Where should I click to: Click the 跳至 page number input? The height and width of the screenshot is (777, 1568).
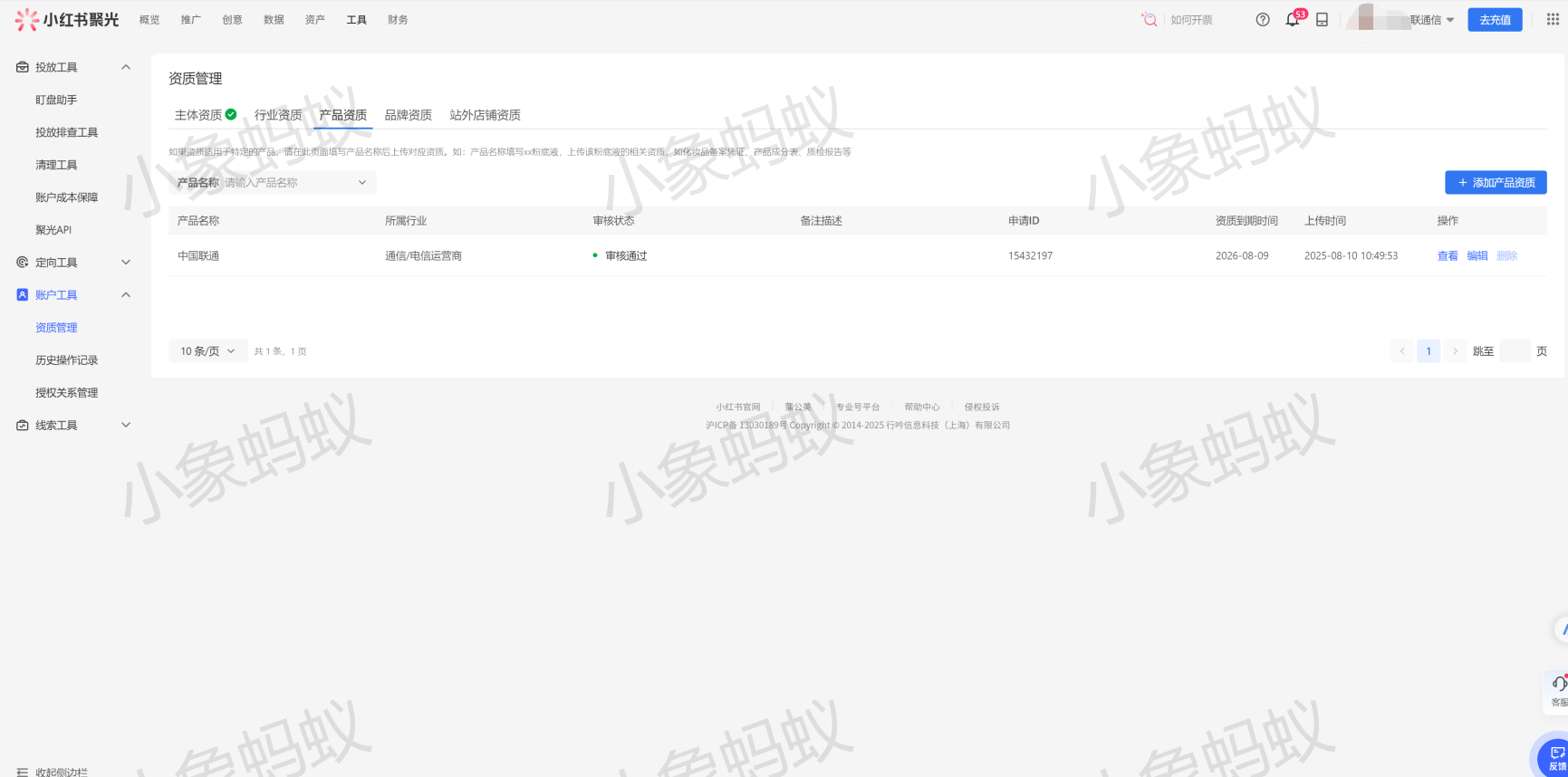tap(1515, 351)
